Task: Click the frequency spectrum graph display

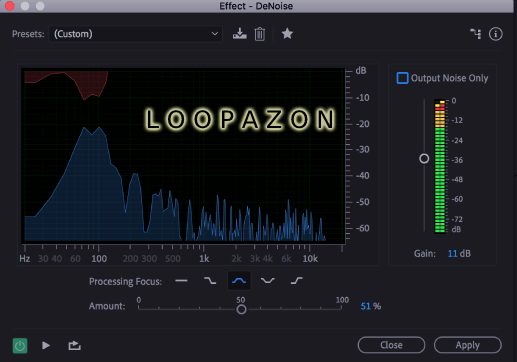Action: click(183, 156)
